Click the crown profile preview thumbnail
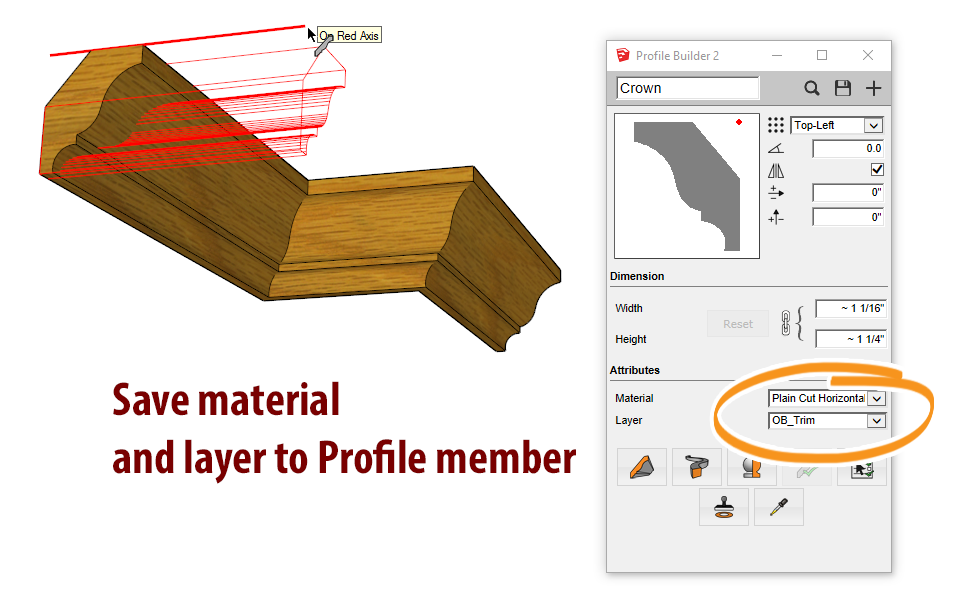The height and width of the screenshot is (611, 974). coord(686,186)
